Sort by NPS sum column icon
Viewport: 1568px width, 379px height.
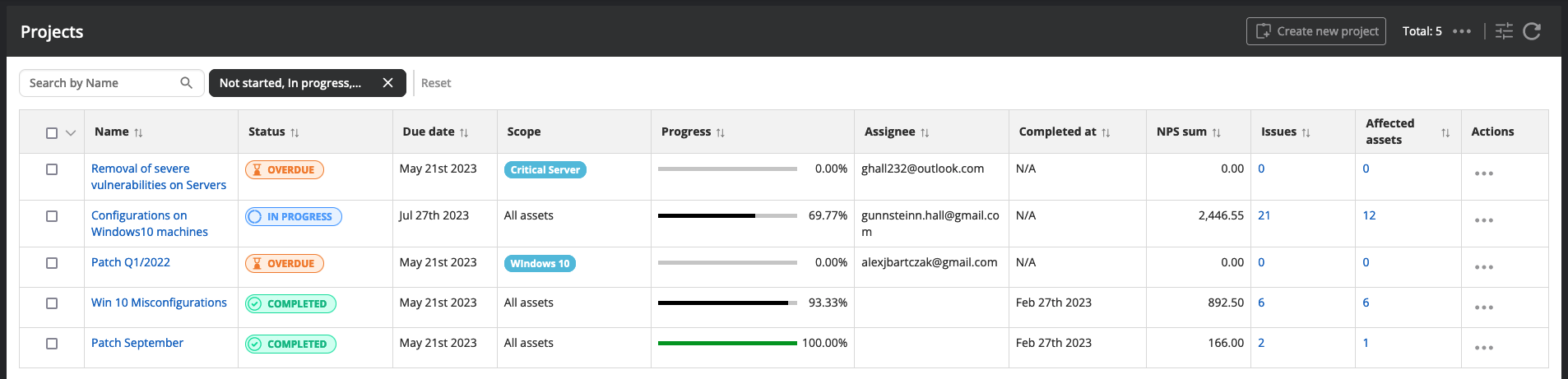click(1217, 132)
